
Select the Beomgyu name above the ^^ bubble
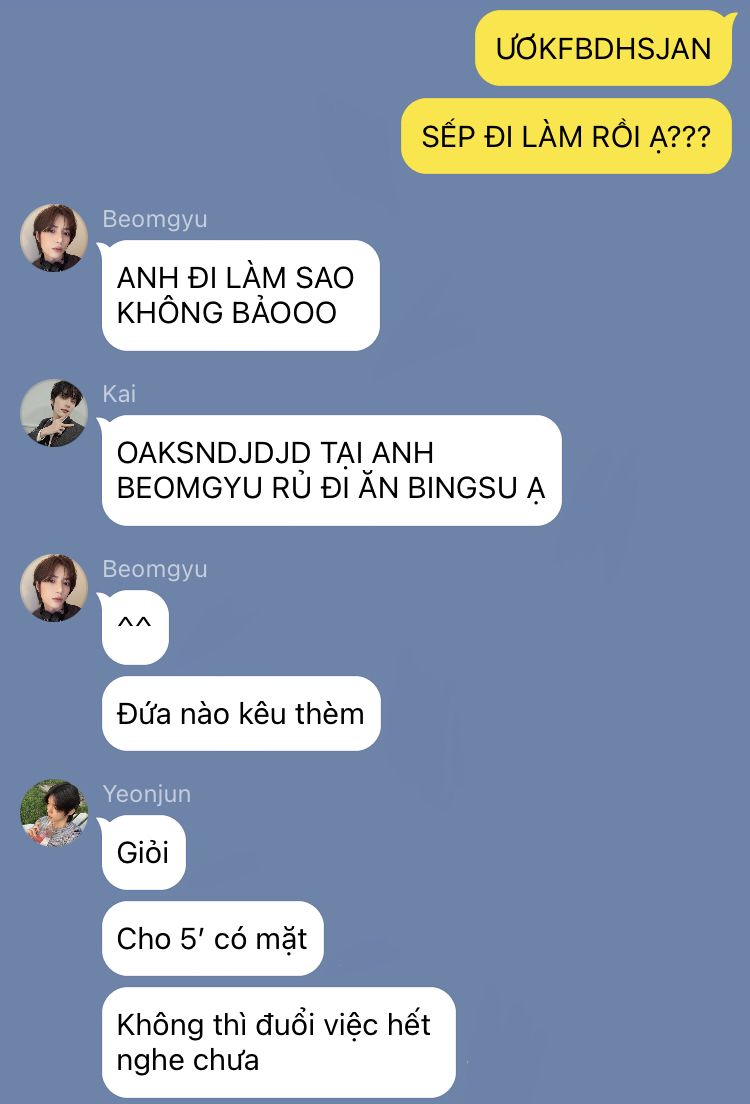click(x=155, y=569)
